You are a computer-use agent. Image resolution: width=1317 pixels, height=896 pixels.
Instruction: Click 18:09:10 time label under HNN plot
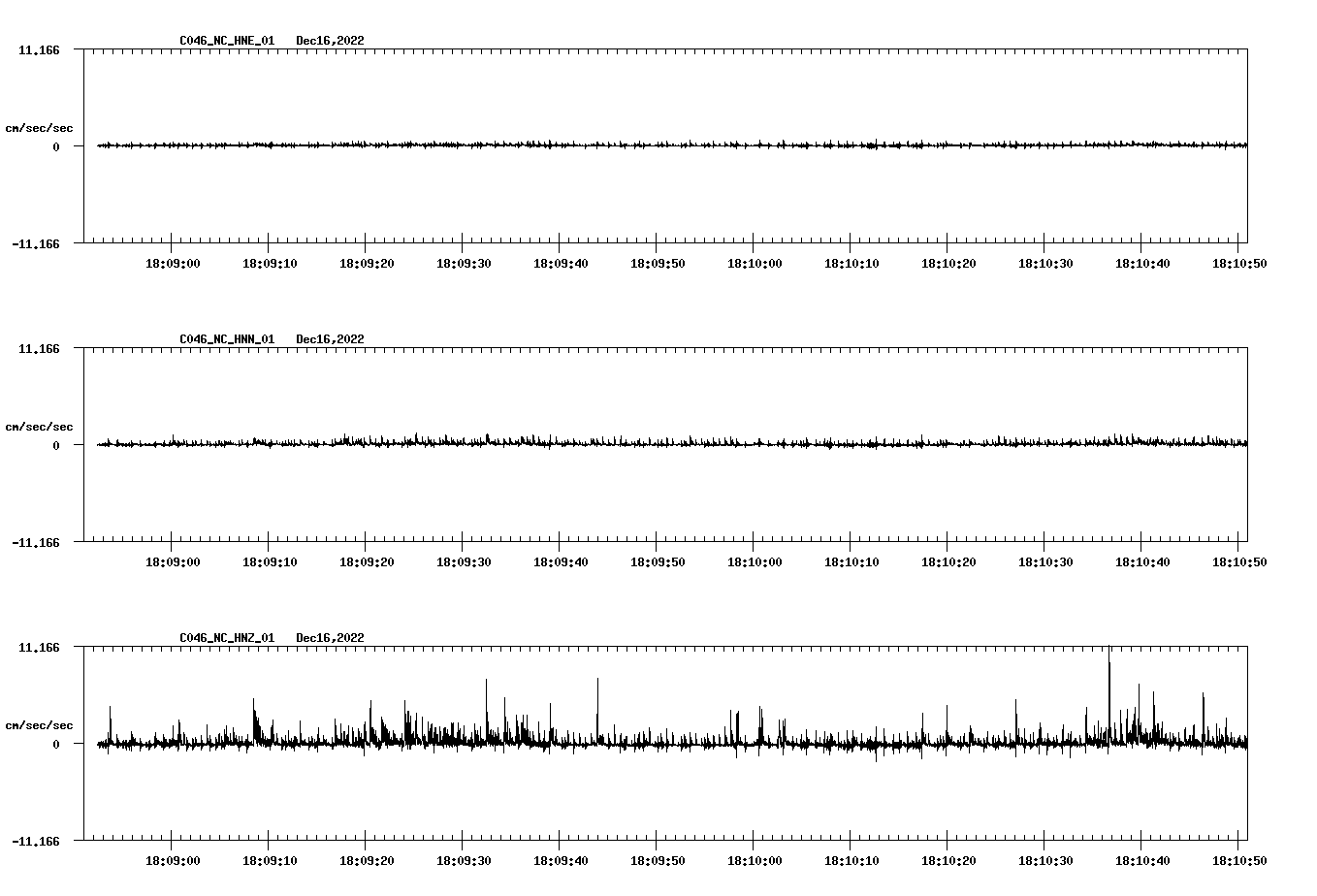click(x=270, y=561)
